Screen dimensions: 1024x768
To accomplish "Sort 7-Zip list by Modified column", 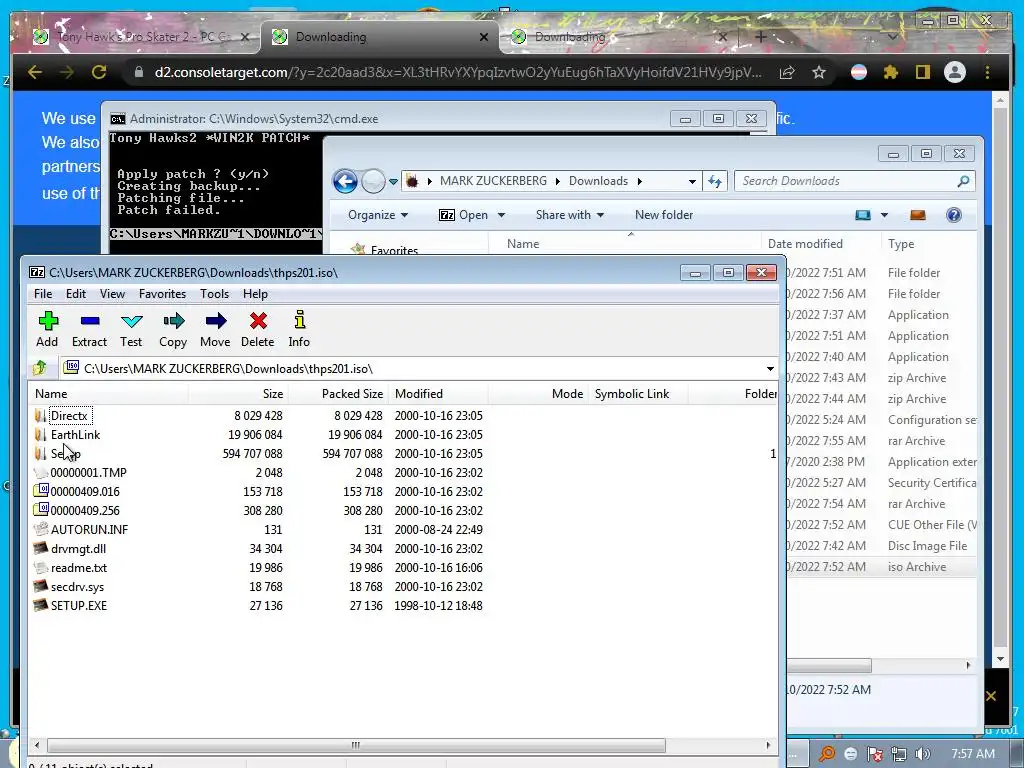I will tap(438, 394).
